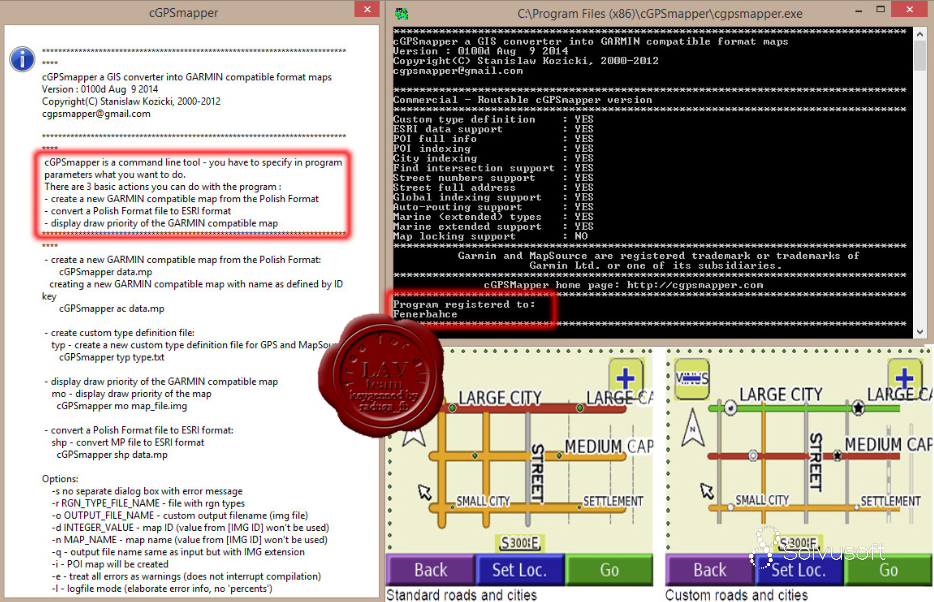This screenshot has width=934, height=602.
Task: Click Go on the Custom roads map
Action: [888, 570]
